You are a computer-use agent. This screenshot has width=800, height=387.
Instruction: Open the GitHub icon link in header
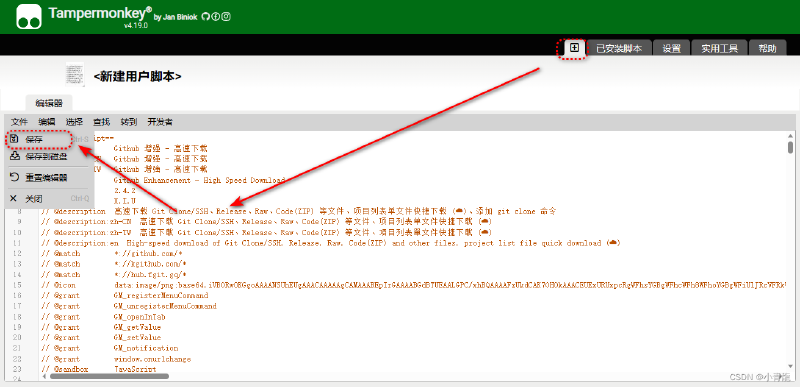click(205, 17)
